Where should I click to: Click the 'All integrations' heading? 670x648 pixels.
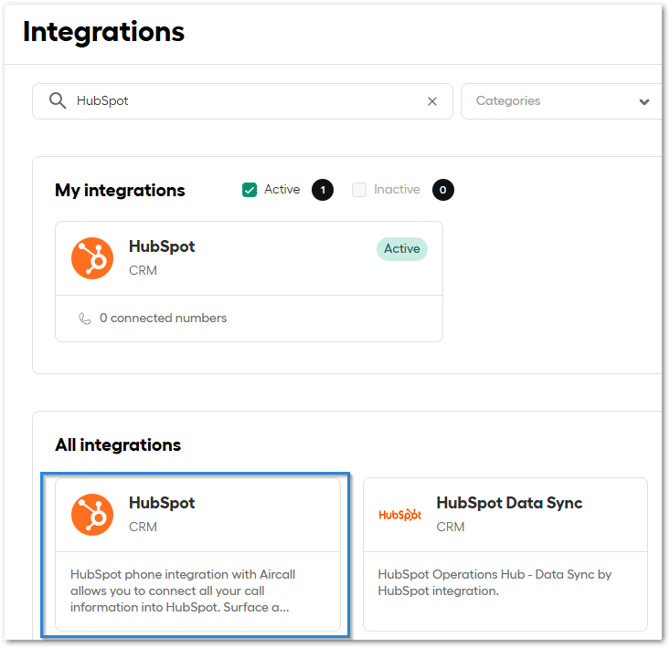click(x=118, y=445)
